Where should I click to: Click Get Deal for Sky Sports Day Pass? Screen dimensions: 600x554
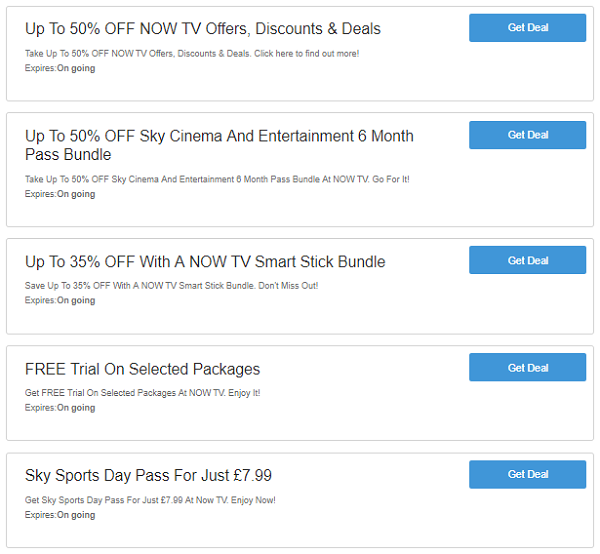click(527, 474)
